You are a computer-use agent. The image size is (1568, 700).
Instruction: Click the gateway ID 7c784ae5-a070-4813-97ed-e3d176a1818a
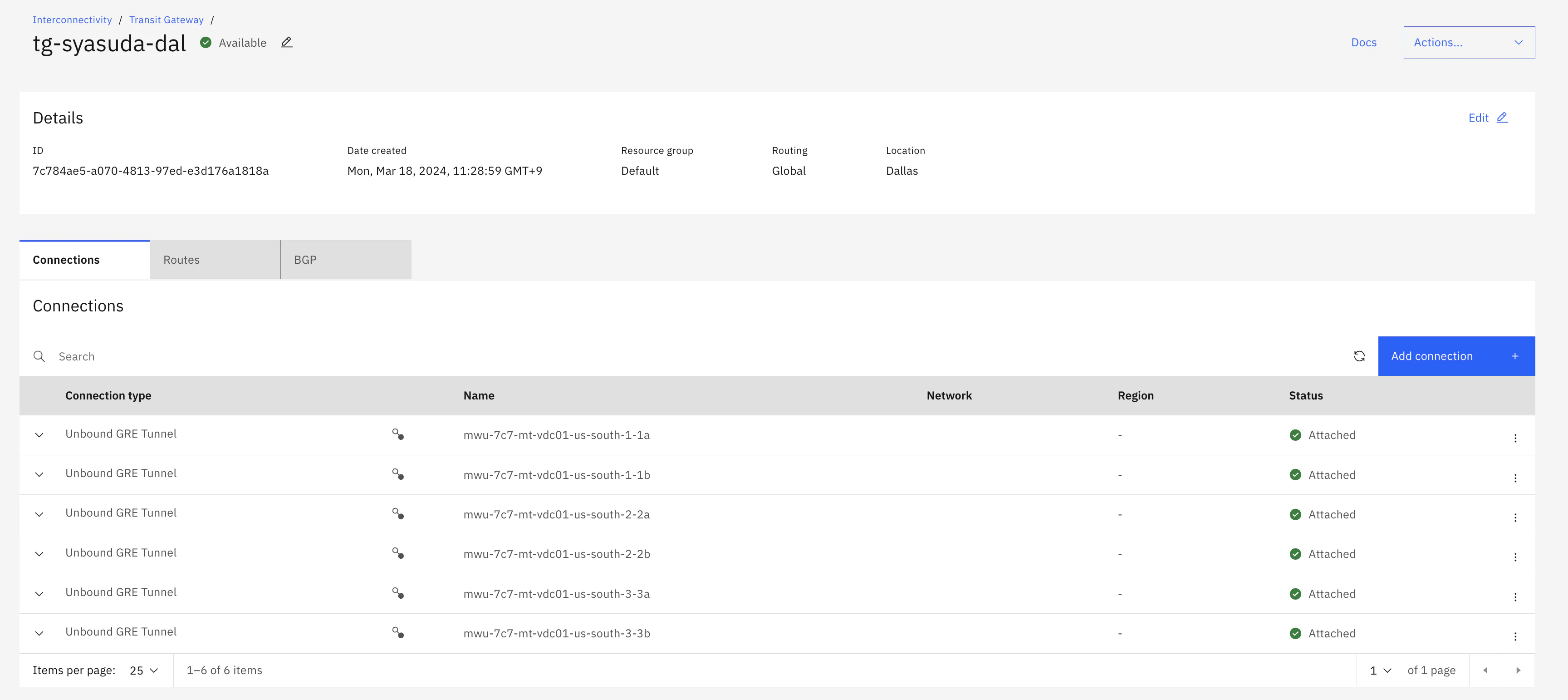[150, 171]
